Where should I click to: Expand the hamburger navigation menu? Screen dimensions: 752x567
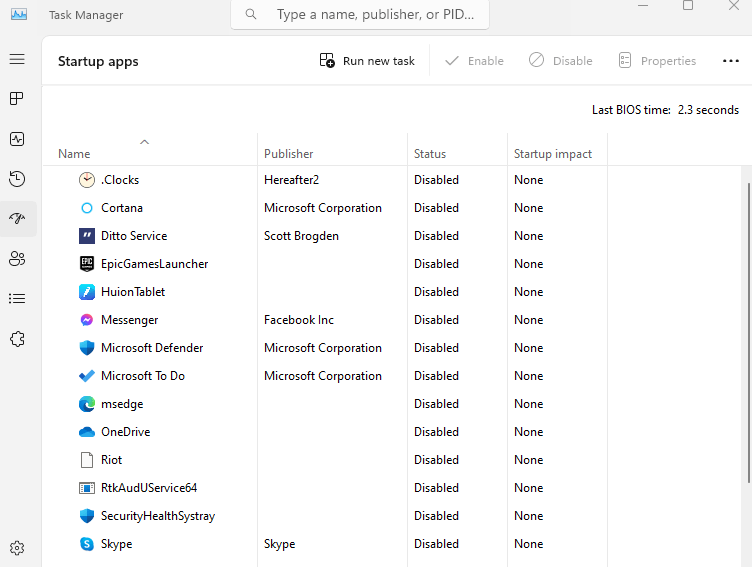(17, 59)
